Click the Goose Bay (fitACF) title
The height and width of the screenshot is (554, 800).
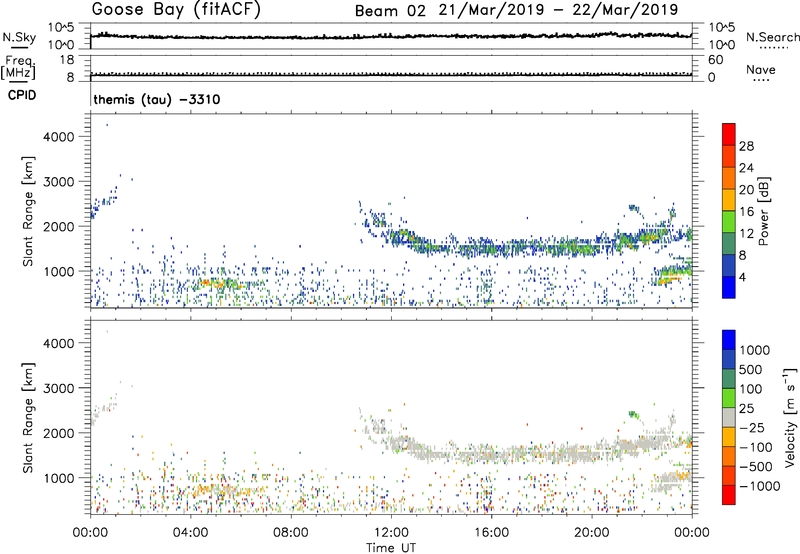(176, 10)
